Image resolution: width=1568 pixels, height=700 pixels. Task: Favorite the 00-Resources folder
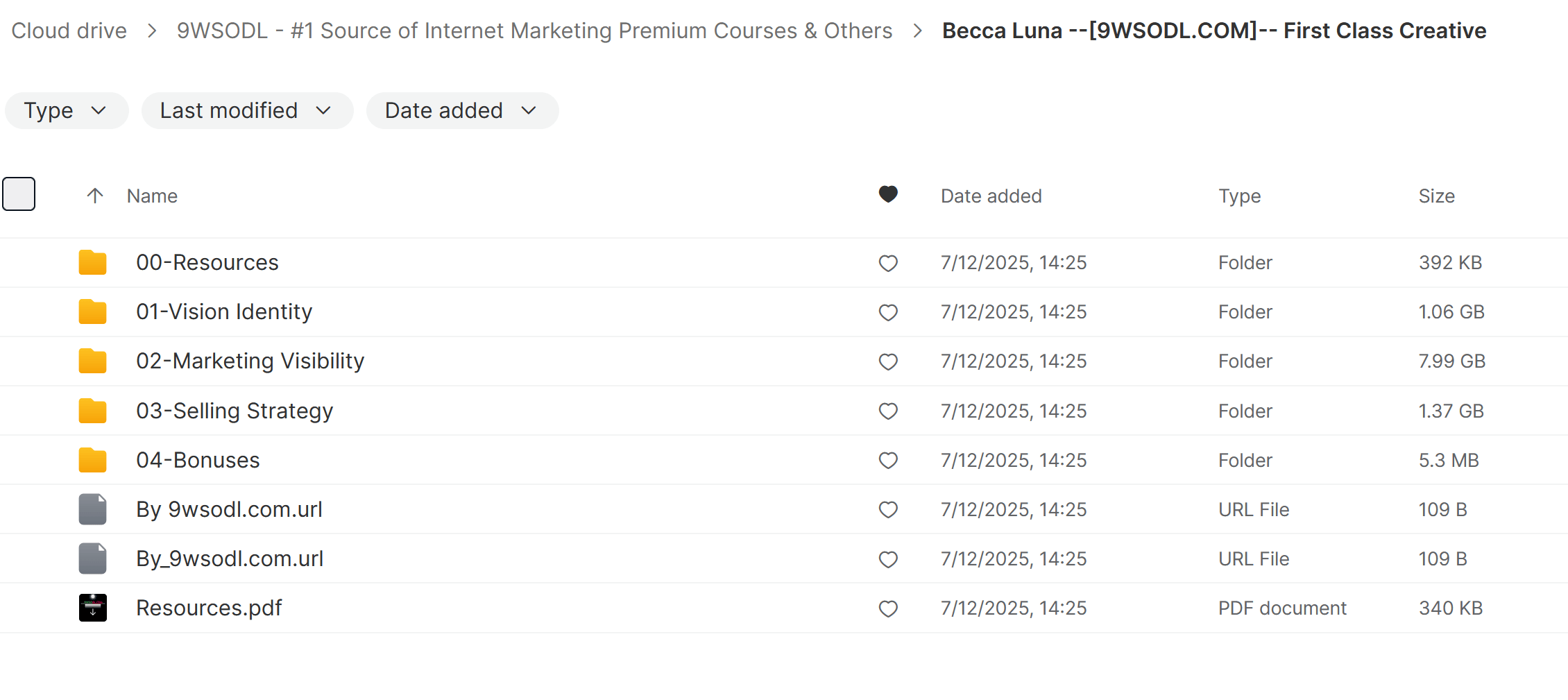click(x=888, y=262)
